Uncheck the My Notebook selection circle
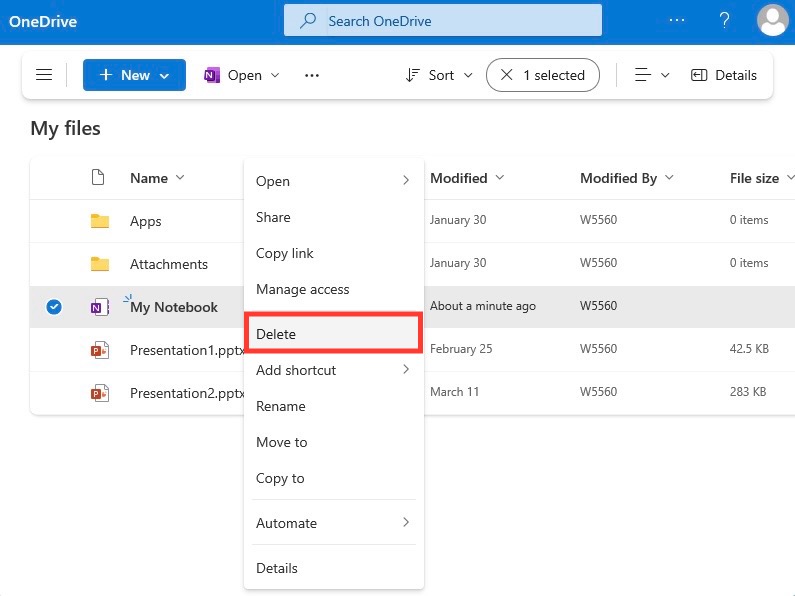 (54, 307)
